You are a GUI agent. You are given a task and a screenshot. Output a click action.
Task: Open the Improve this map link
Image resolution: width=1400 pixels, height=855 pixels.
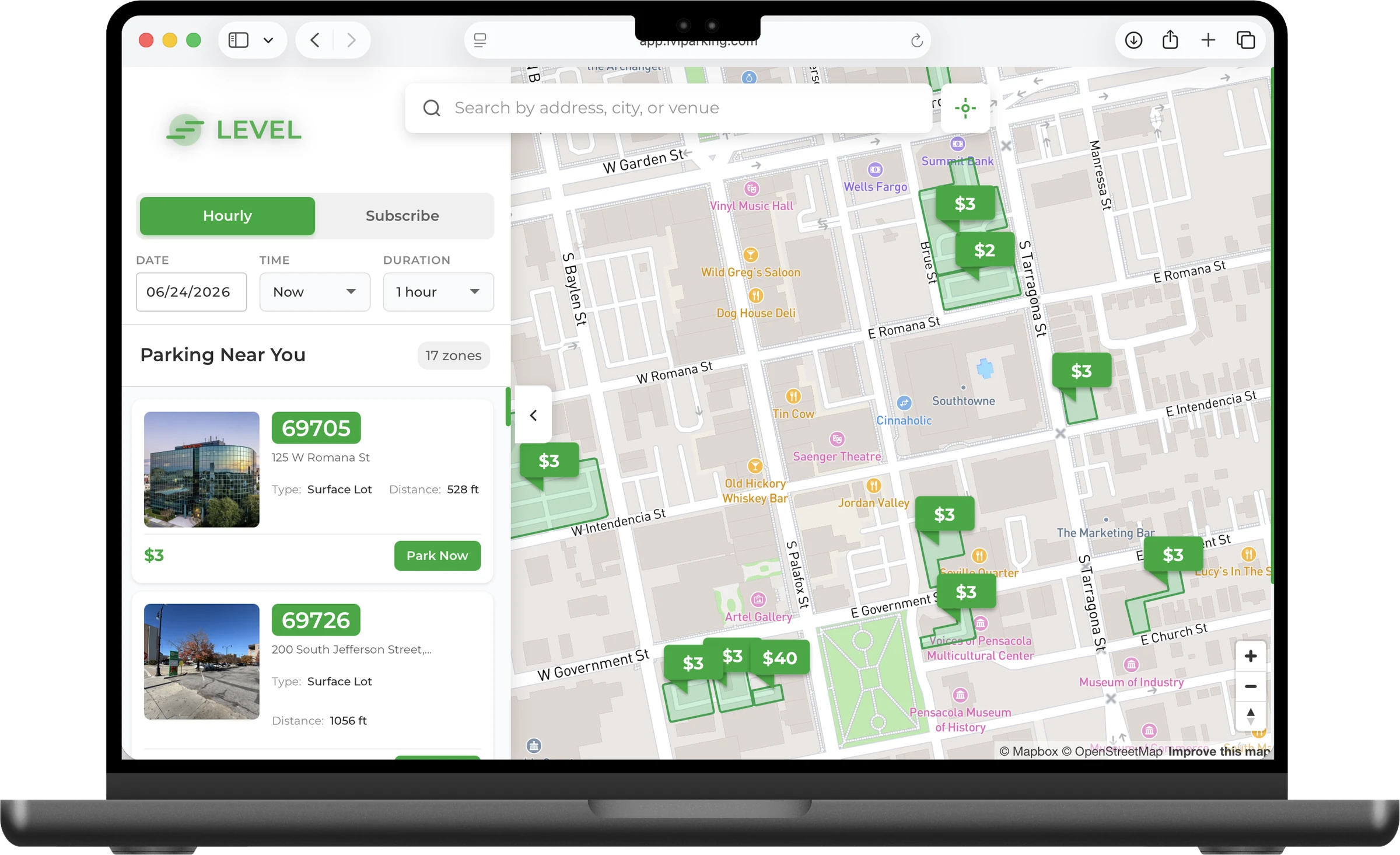tap(1219, 751)
